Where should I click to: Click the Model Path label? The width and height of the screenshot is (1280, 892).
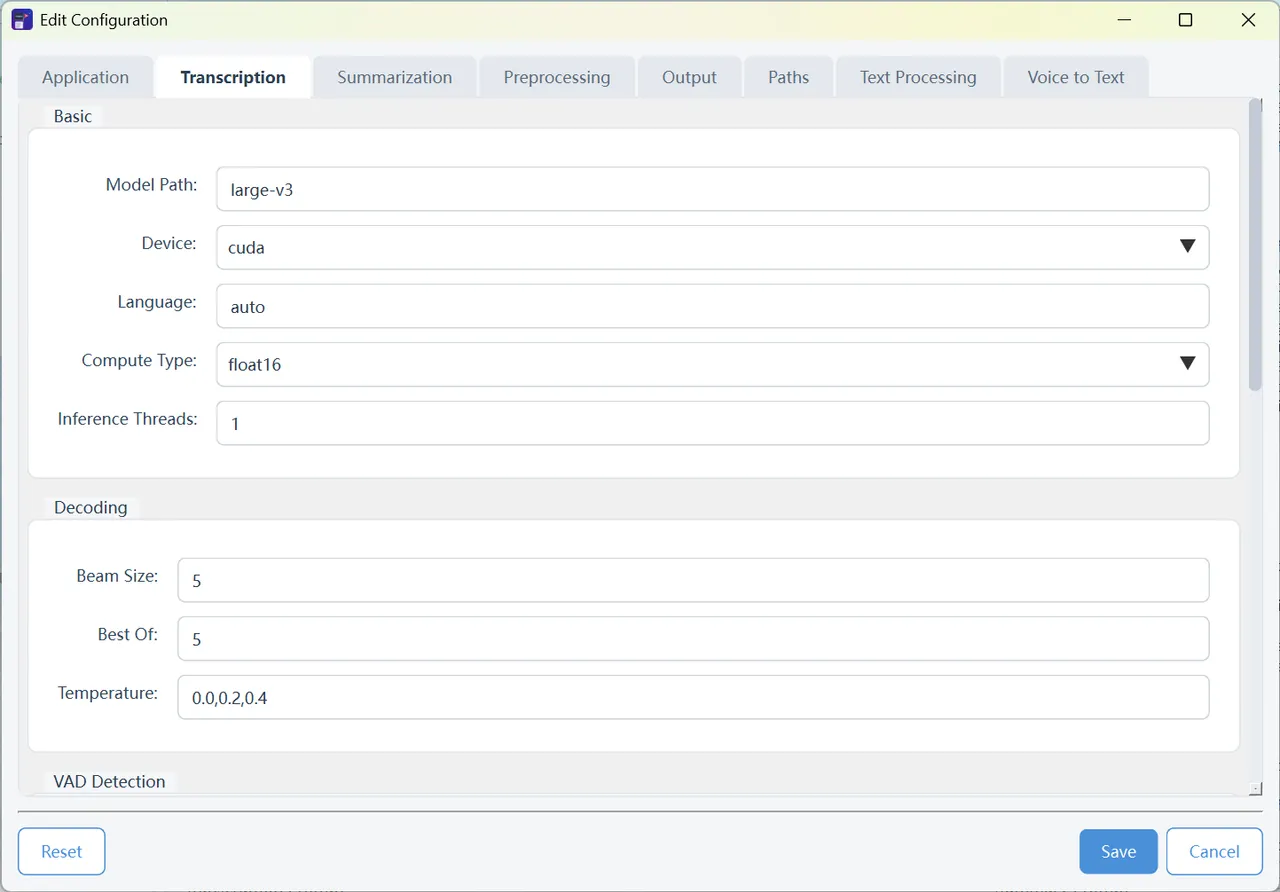[151, 185]
